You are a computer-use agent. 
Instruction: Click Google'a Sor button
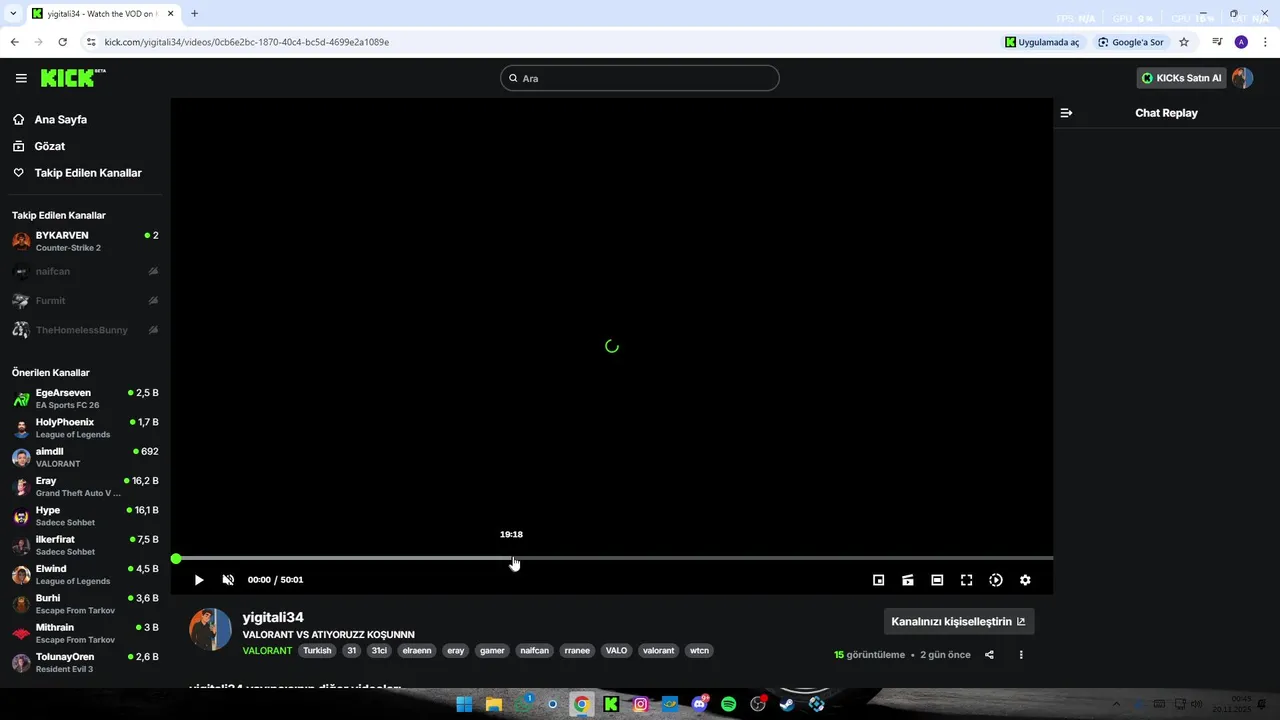[1131, 42]
